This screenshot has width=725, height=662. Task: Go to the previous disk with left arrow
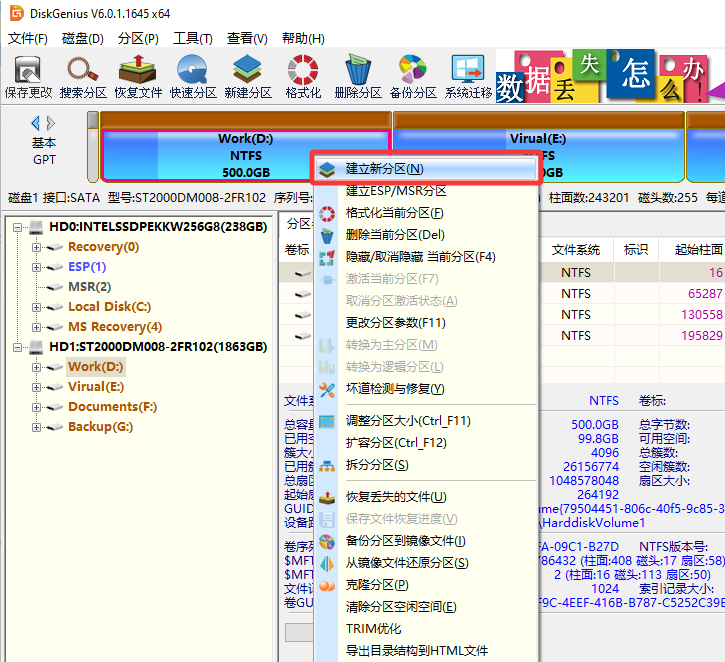[x=35, y=123]
